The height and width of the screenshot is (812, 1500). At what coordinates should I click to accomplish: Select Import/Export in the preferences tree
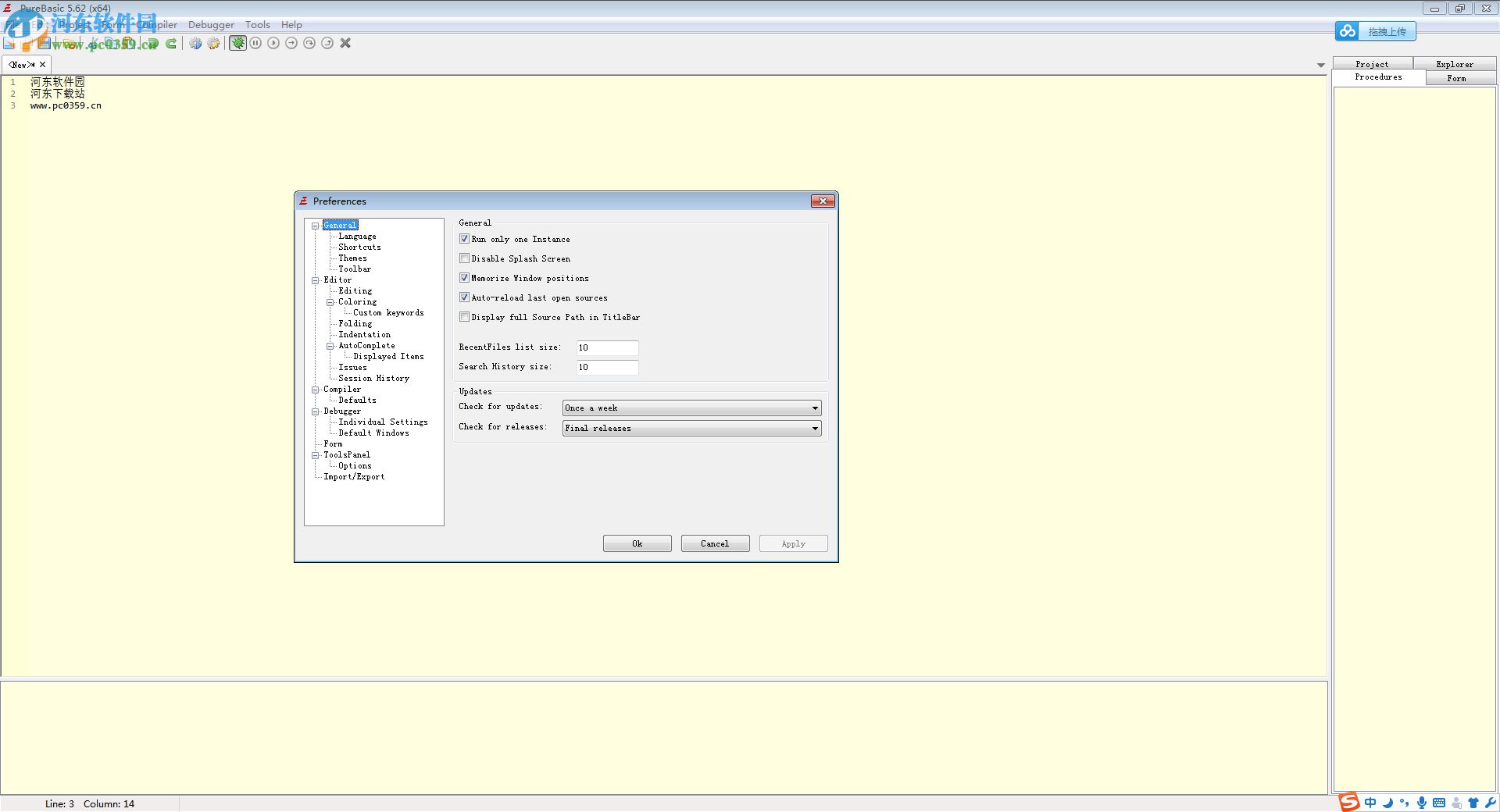tap(354, 477)
